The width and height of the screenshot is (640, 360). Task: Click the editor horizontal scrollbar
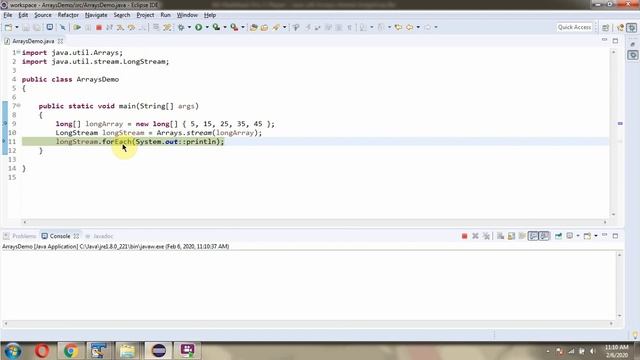(315, 222)
